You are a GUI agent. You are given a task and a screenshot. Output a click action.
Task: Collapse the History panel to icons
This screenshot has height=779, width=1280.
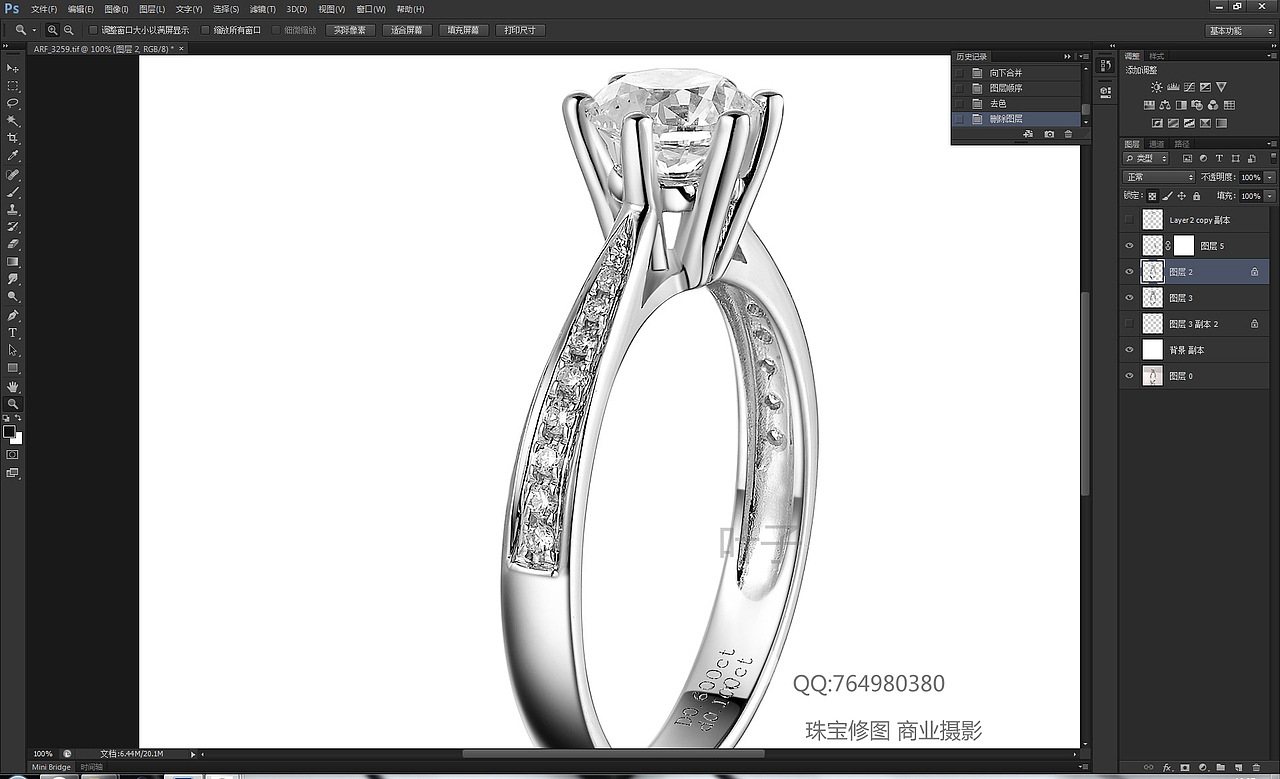(1067, 57)
